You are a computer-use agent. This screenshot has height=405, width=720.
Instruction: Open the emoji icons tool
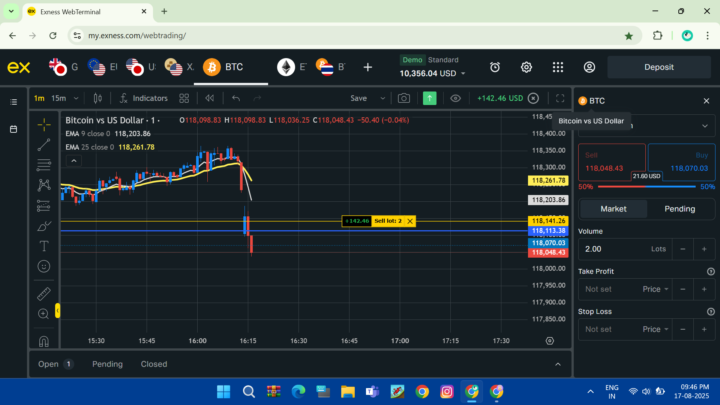[44, 266]
